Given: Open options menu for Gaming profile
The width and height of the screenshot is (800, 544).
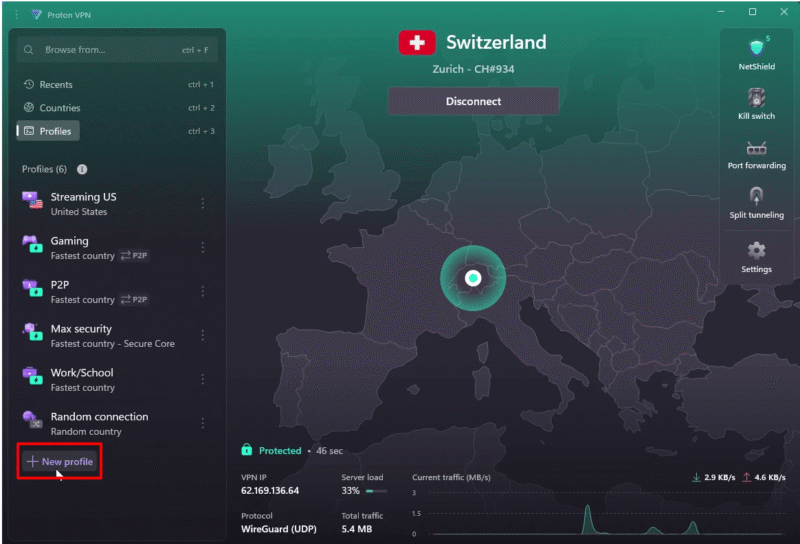Looking at the screenshot, I should pyautogui.click(x=203, y=247).
